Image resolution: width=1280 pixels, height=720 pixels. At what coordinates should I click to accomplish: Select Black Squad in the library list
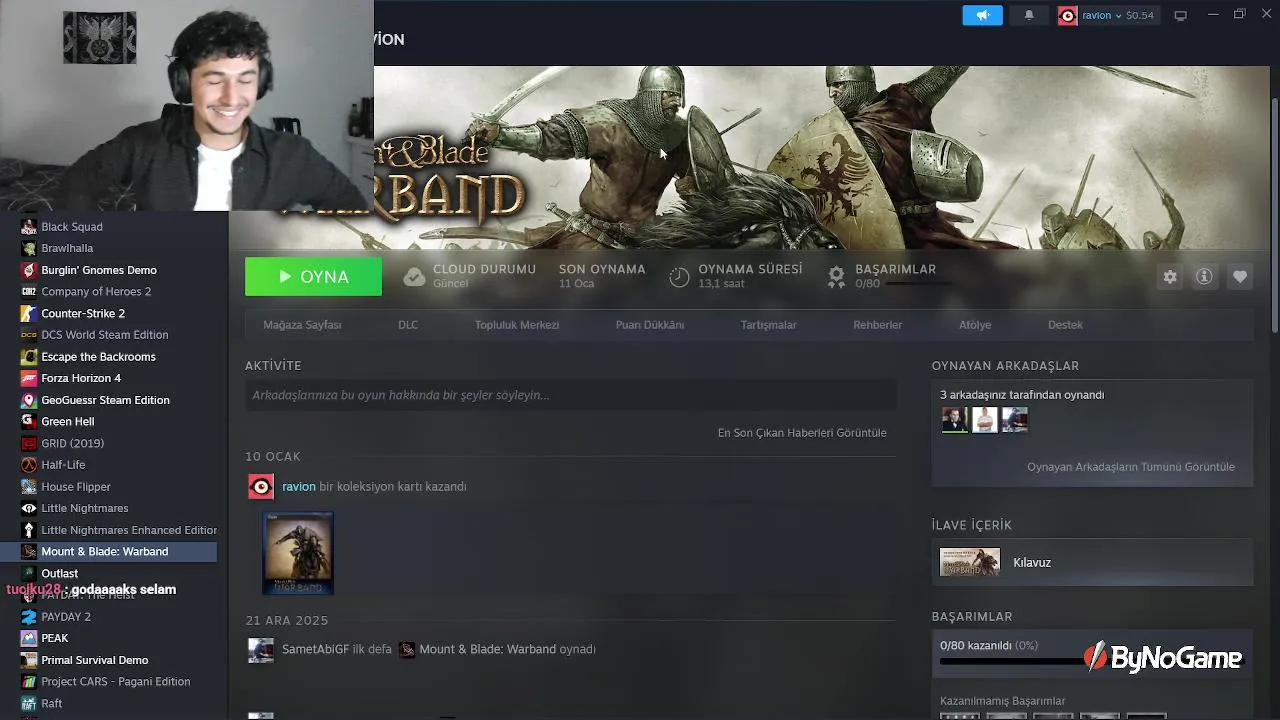pos(108,227)
